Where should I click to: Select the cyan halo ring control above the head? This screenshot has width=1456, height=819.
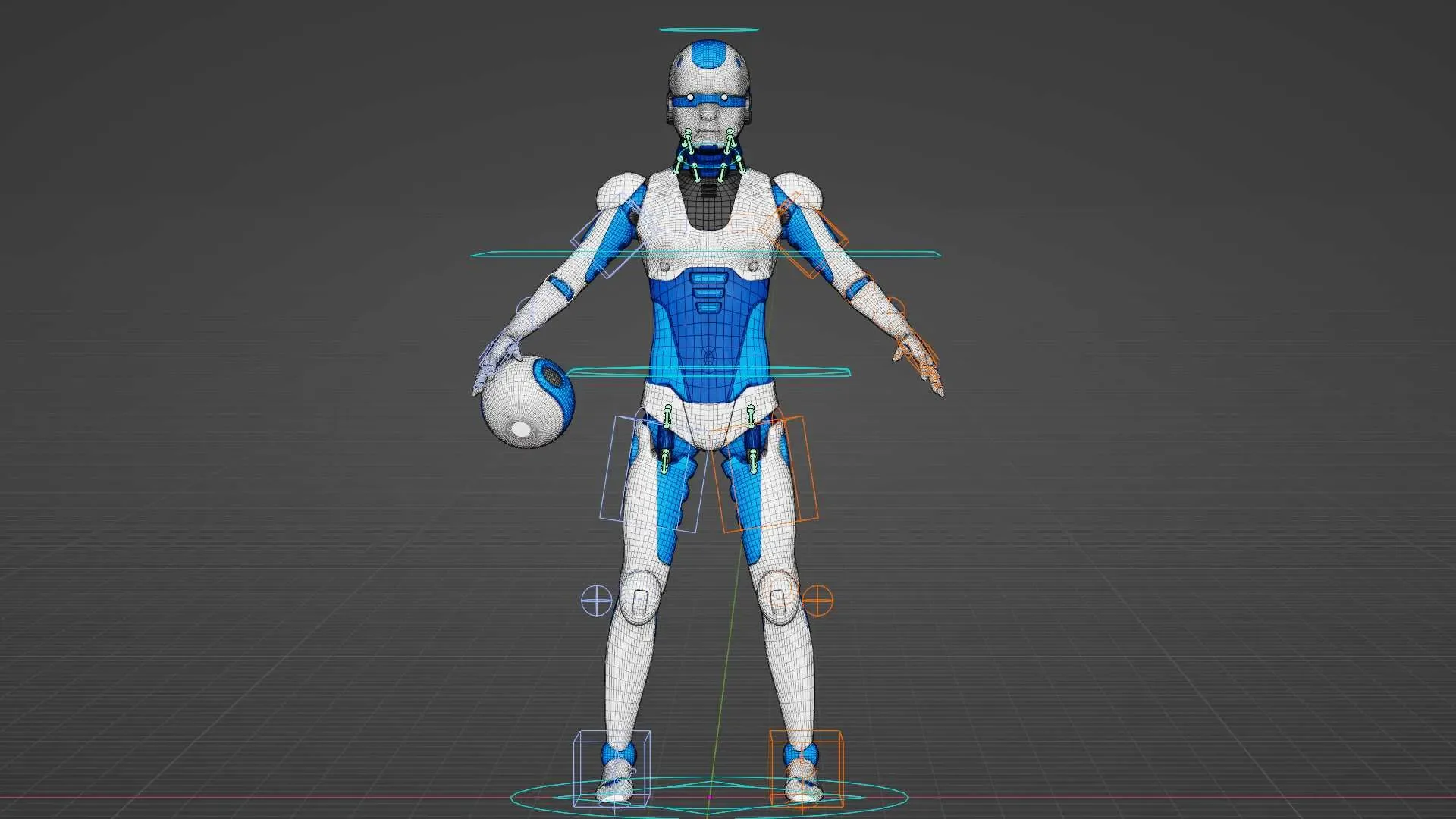[x=708, y=30]
